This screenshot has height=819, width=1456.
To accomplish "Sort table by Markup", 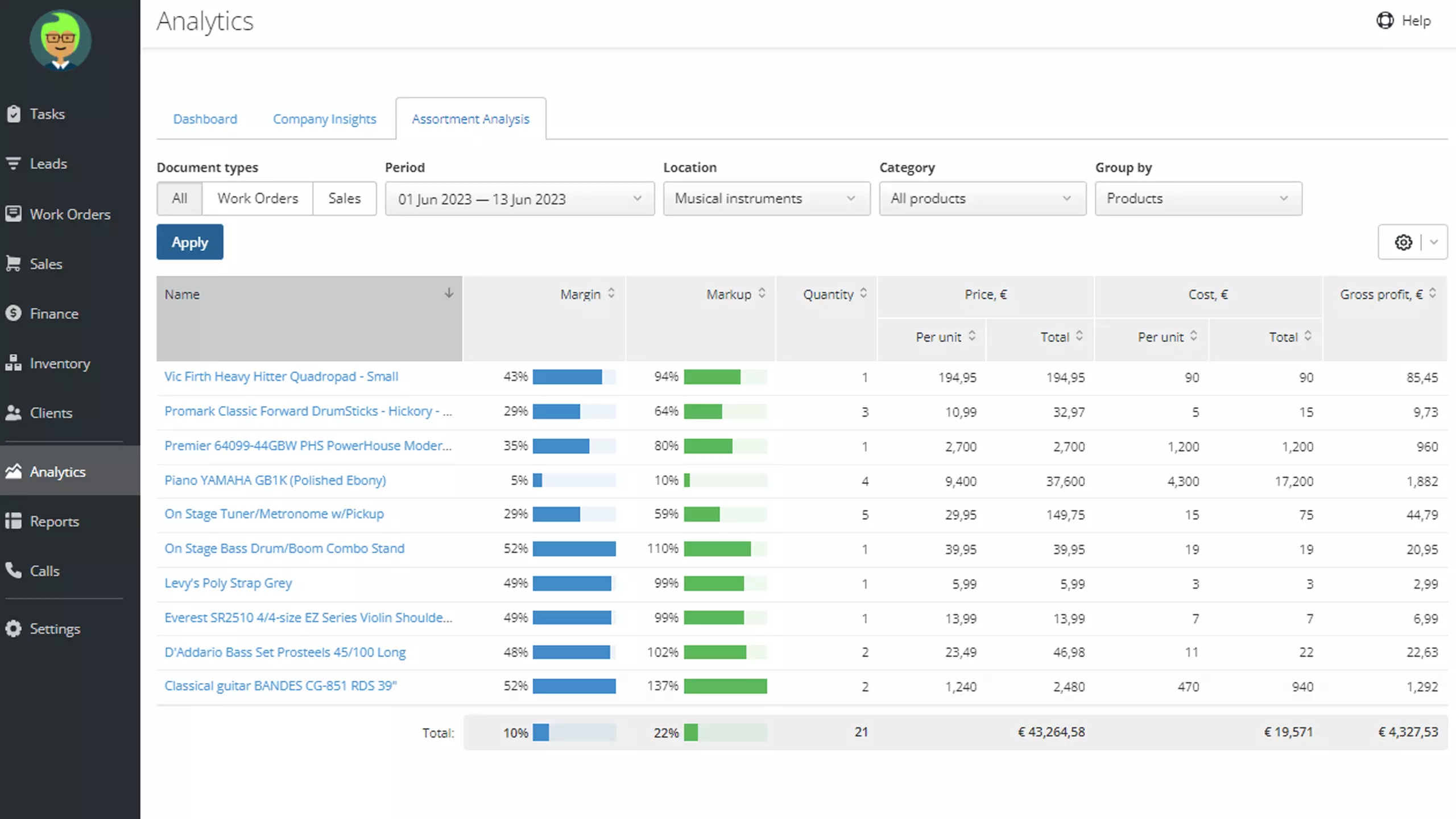I will click(762, 293).
